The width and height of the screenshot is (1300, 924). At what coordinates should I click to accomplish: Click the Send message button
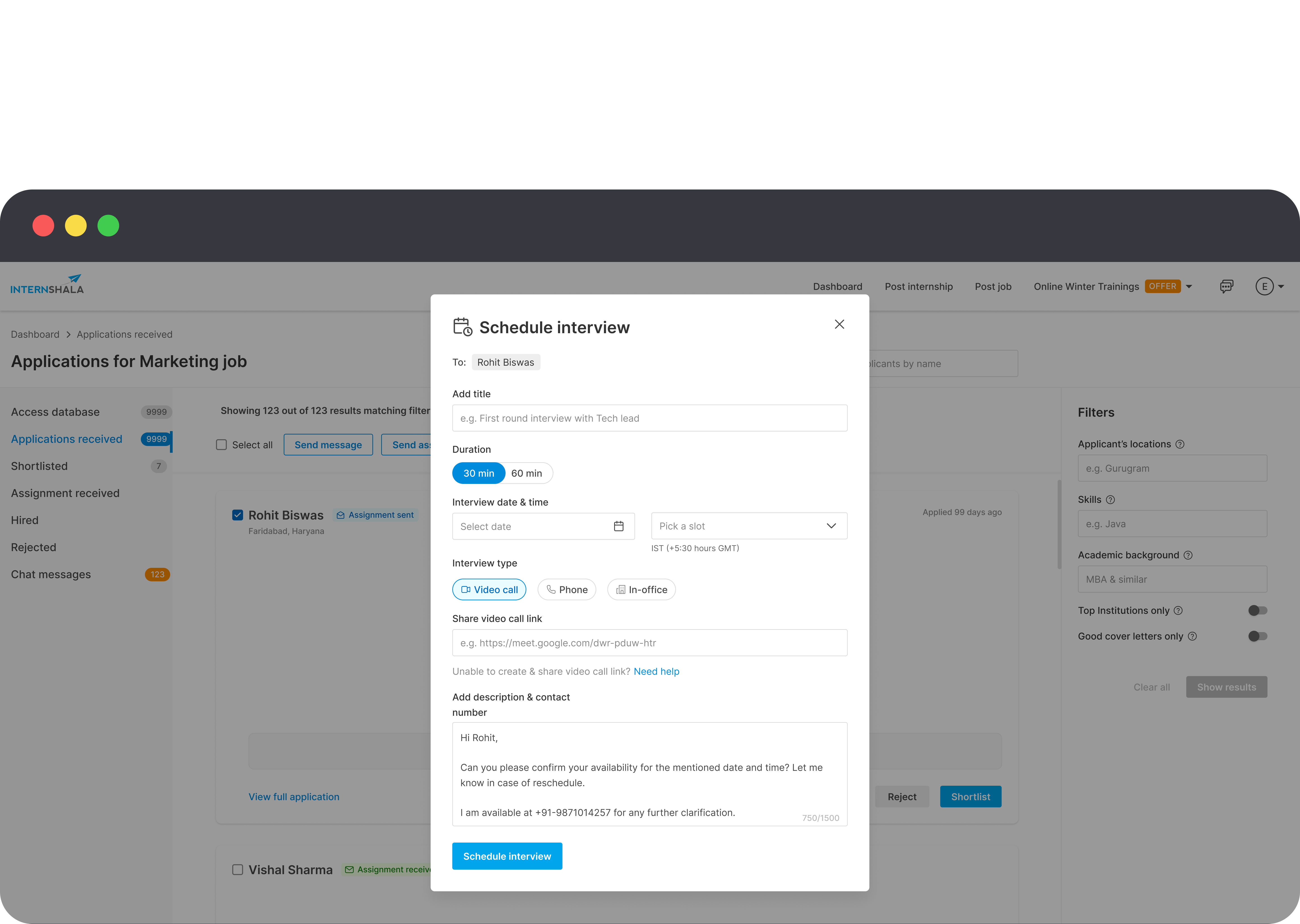328,445
